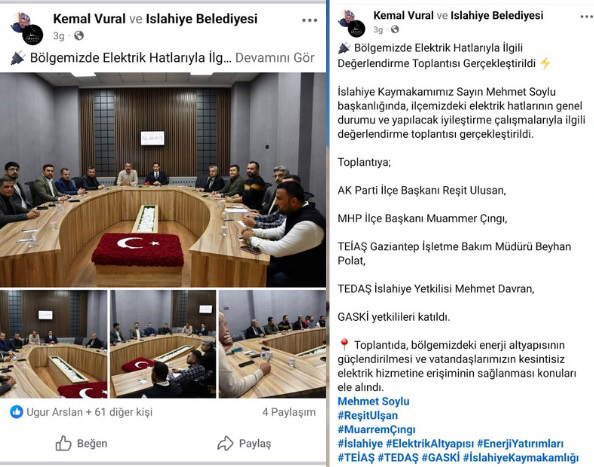This screenshot has width=594, height=467.
Task: View the 4 Paylaşım shares list
Action: [289, 412]
